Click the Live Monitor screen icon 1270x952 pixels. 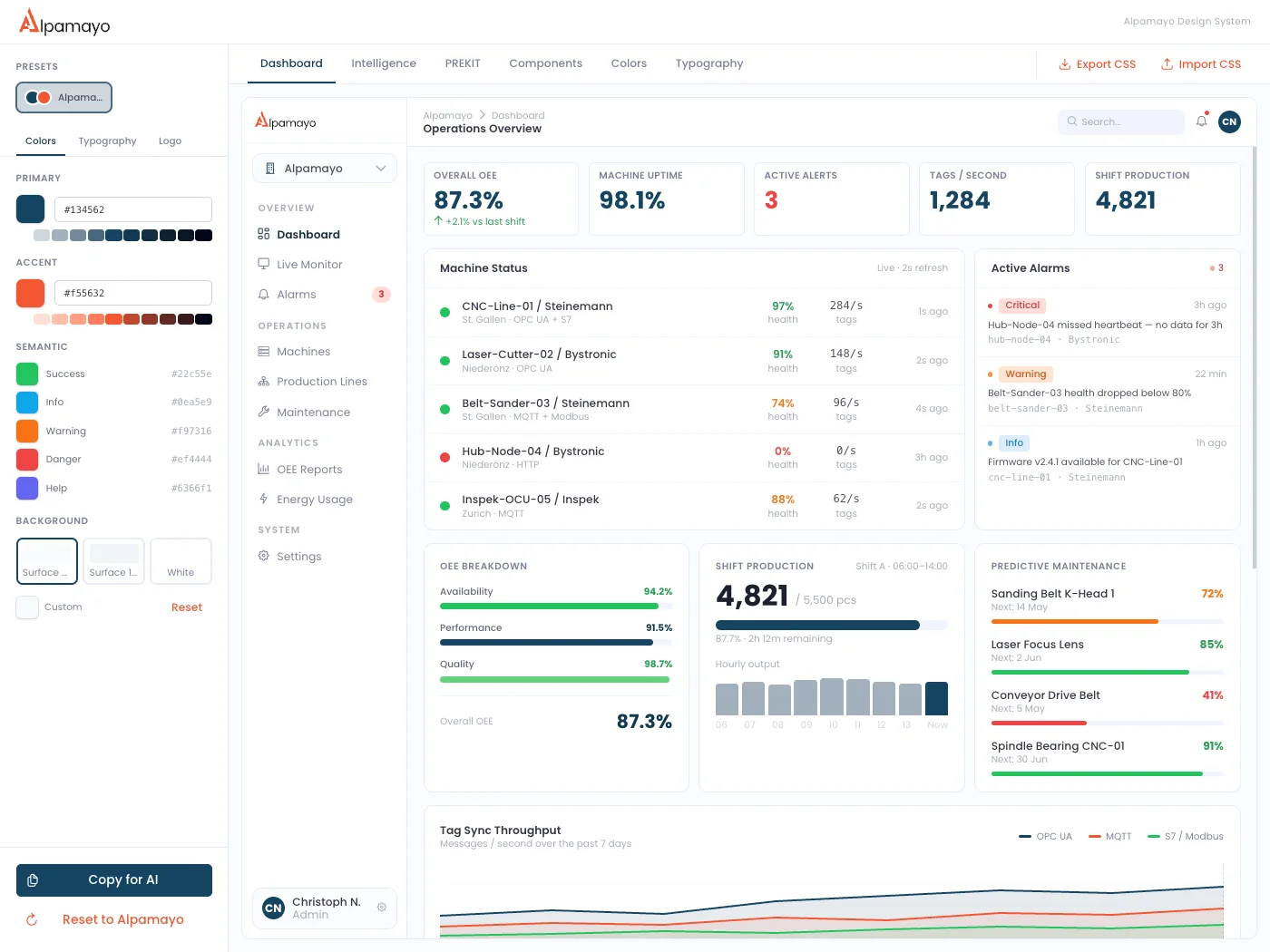264,264
